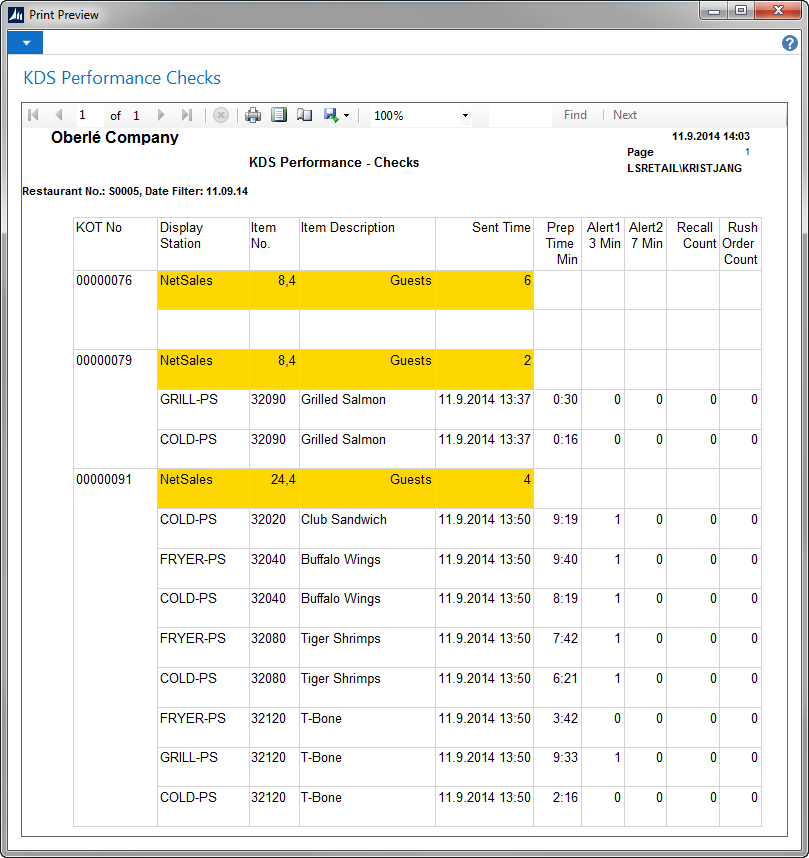Open the Page Setup icon
809x858 pixels.
305,115
